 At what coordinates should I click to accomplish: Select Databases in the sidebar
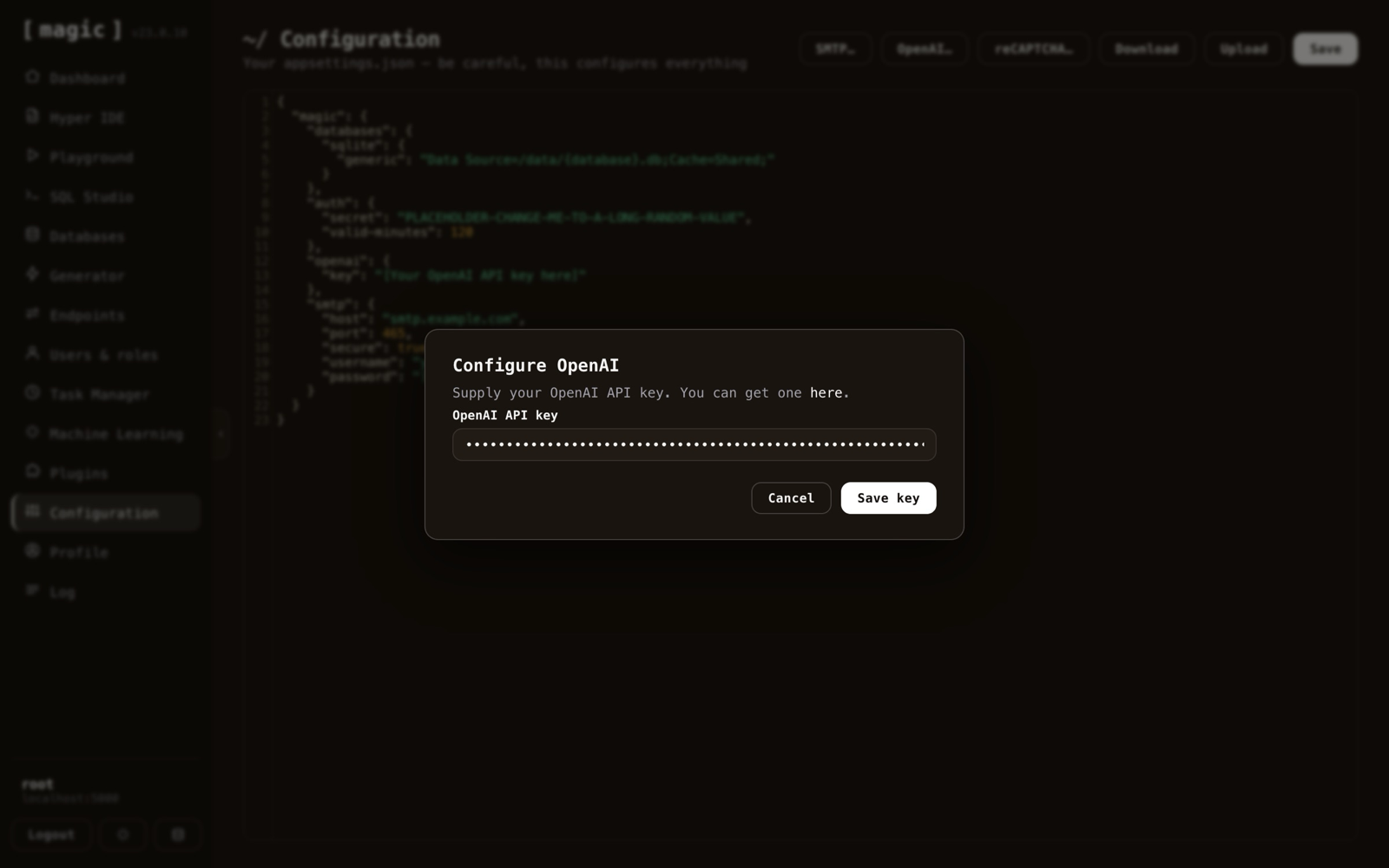[x=106, y=236]
